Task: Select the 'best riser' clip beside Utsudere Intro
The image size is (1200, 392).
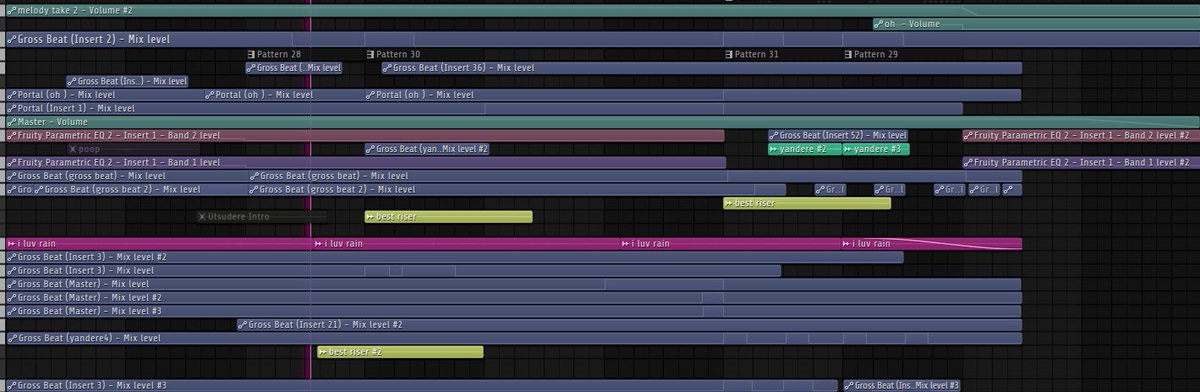Action: point(448,216)
